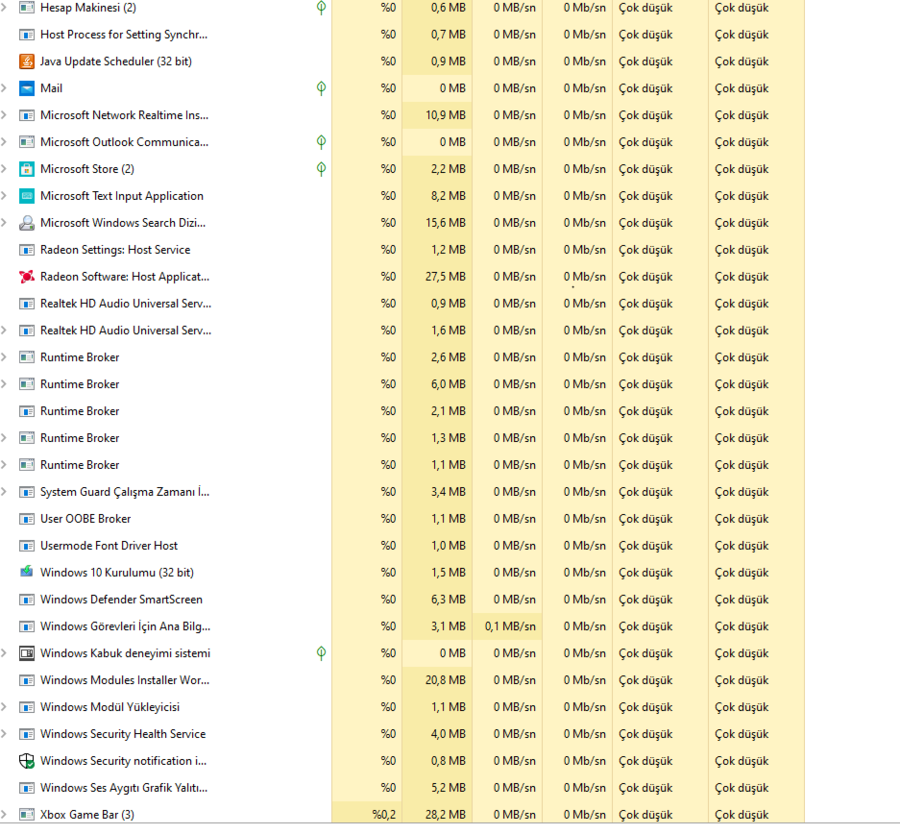
Task: Click the Host Process for Setting Synchr... icon
Action: (x=26, y=34)
